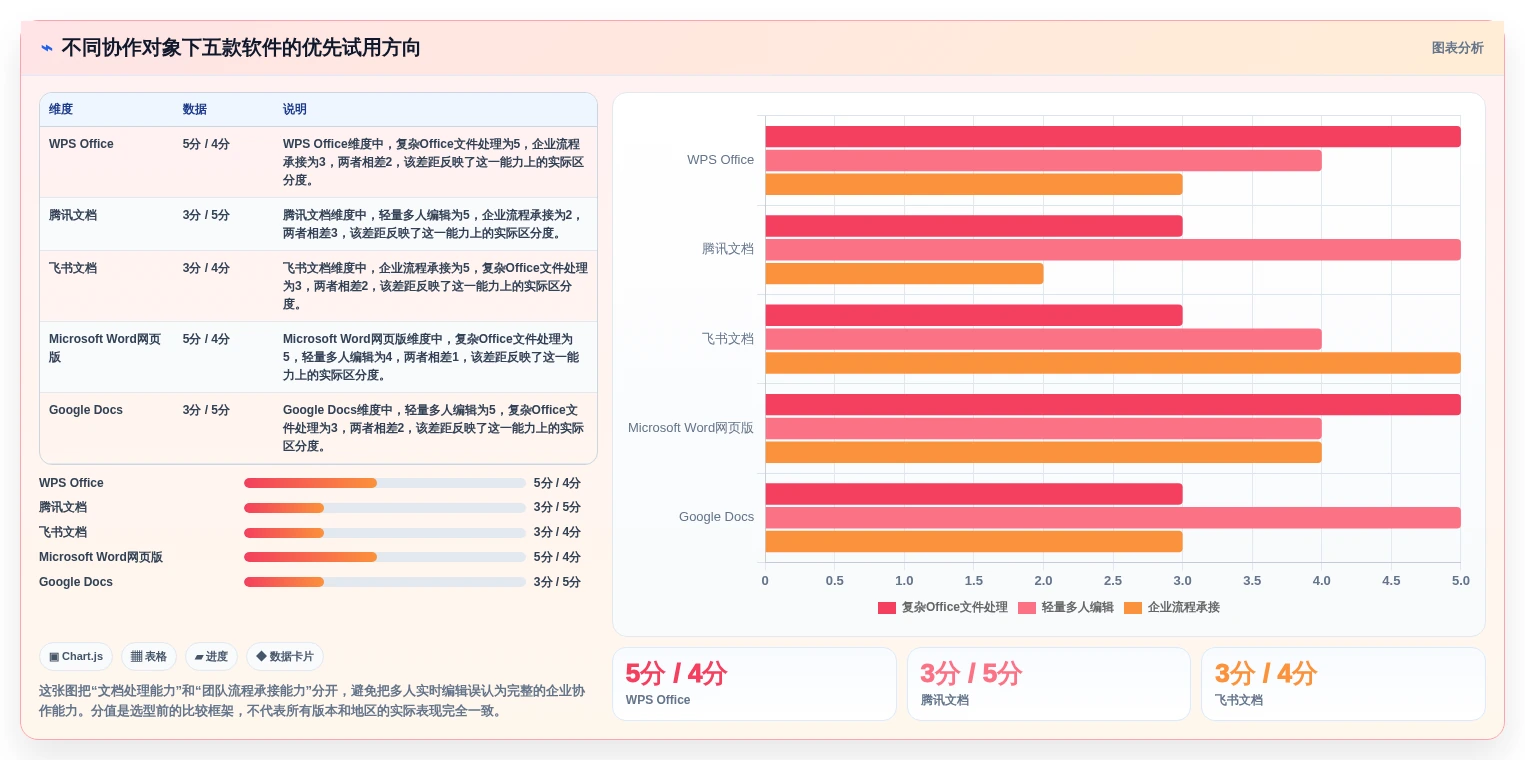
Task: Click the Google Docs progress bar
Action: (x=385, y=583)
